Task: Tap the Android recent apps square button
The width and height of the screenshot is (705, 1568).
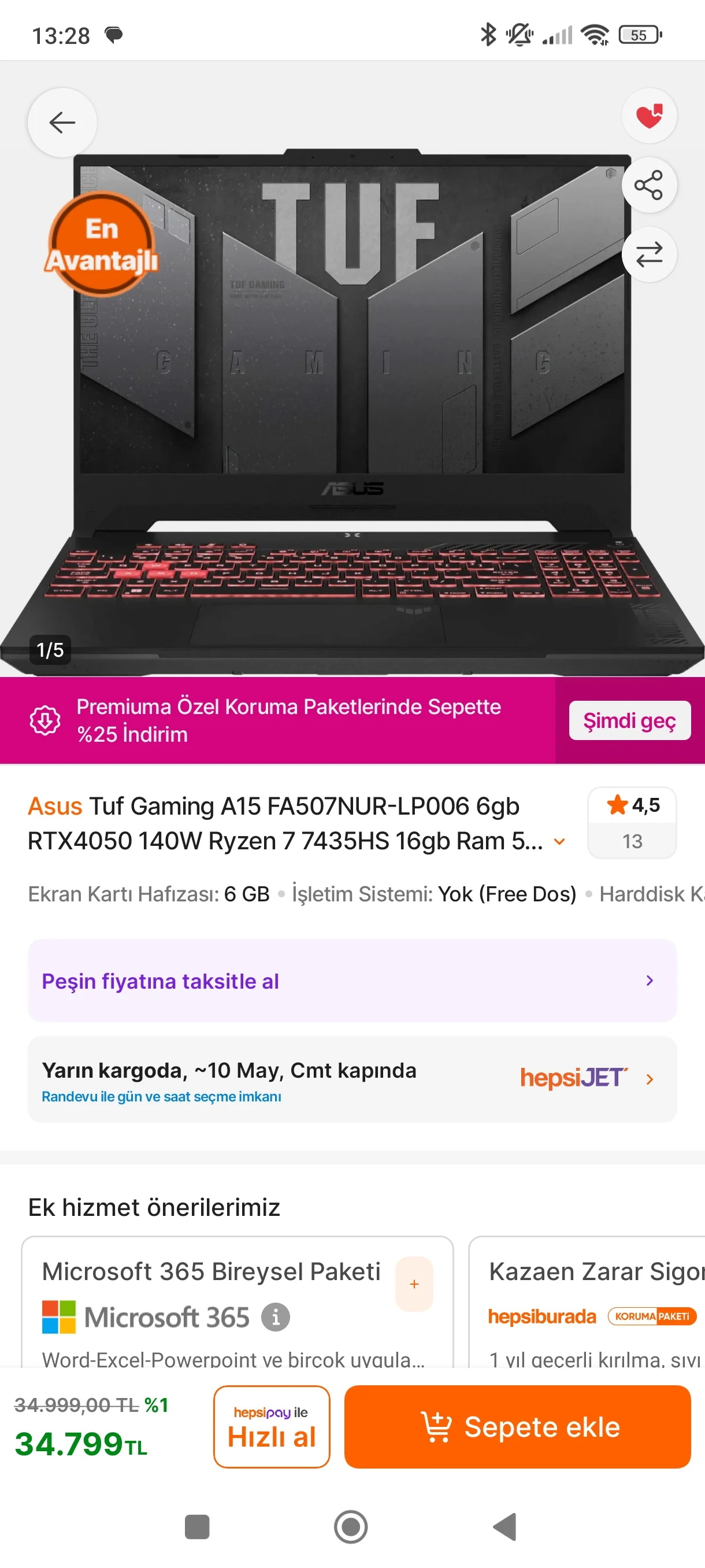Action: pyautogui.click(x=196, y=1526)
